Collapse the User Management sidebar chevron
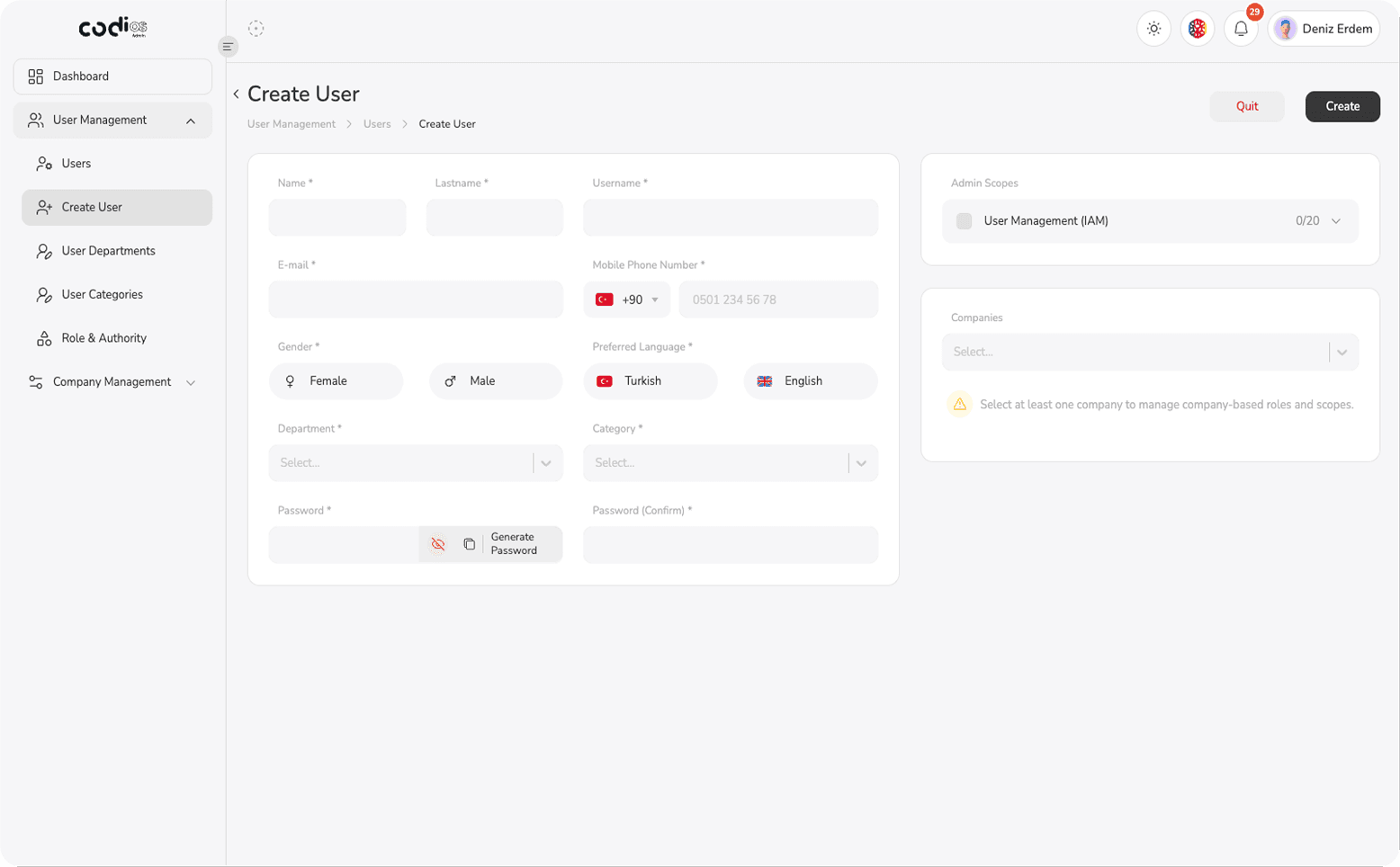 [191, 121]
